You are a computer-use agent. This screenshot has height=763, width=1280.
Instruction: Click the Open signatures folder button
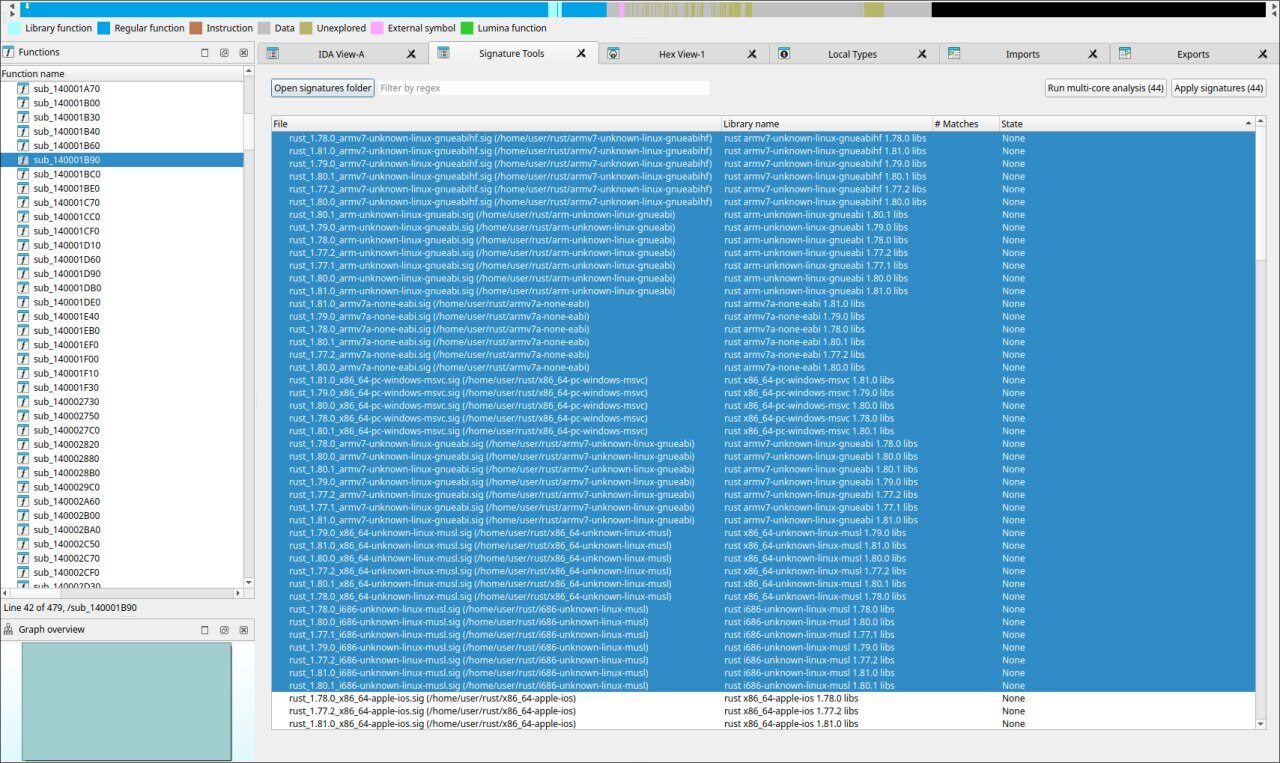(x=322, y=87)
